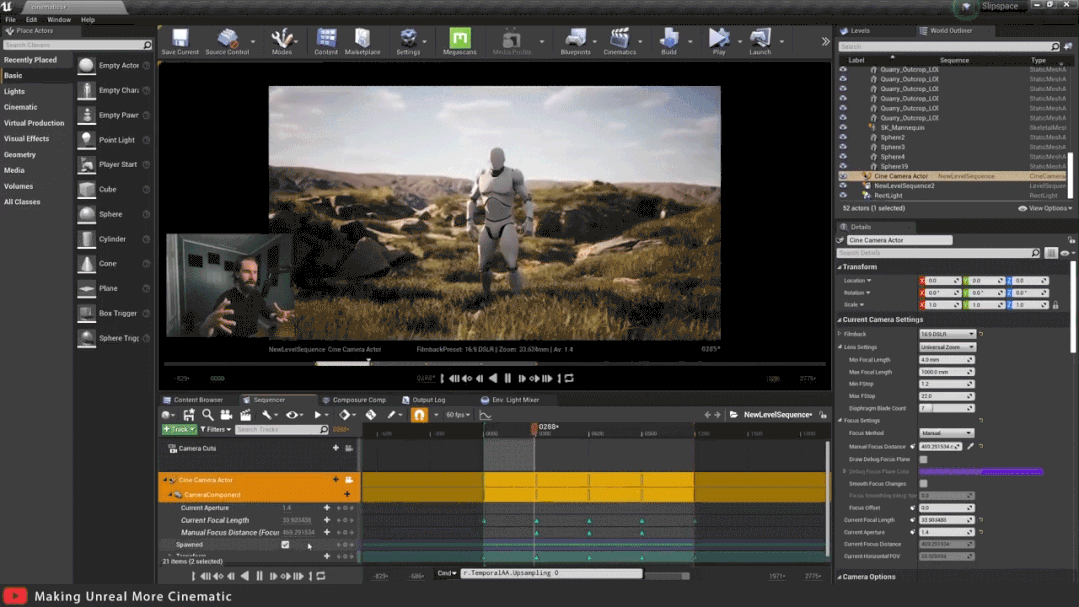The width and height of the screenshot is (1079, 607).
Task: Toggle the orange snapping magnet in Sequencer
Action: pos(419,415)
